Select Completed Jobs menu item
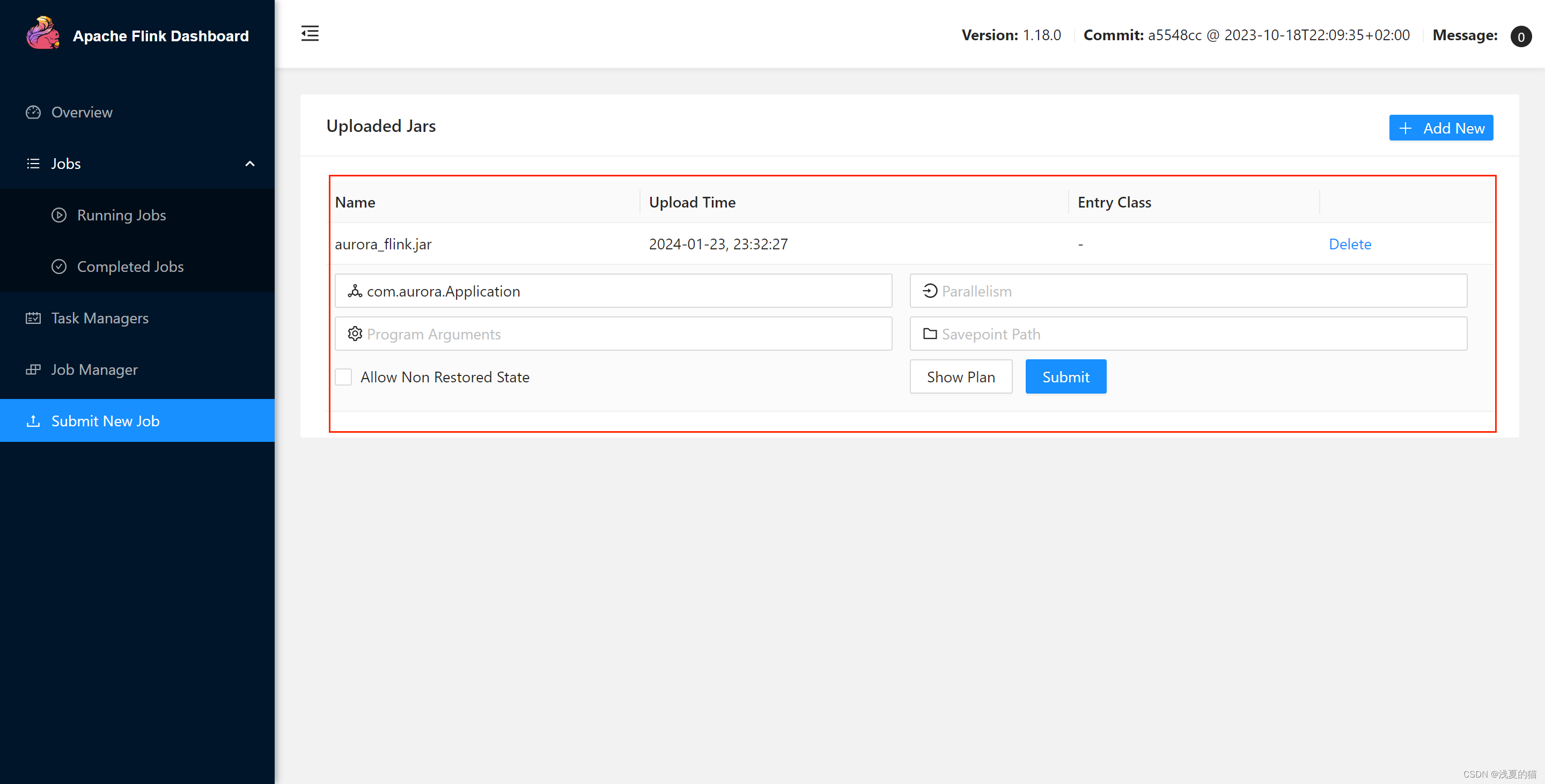This screenshot has width=1545, height=784. (130, 266)
